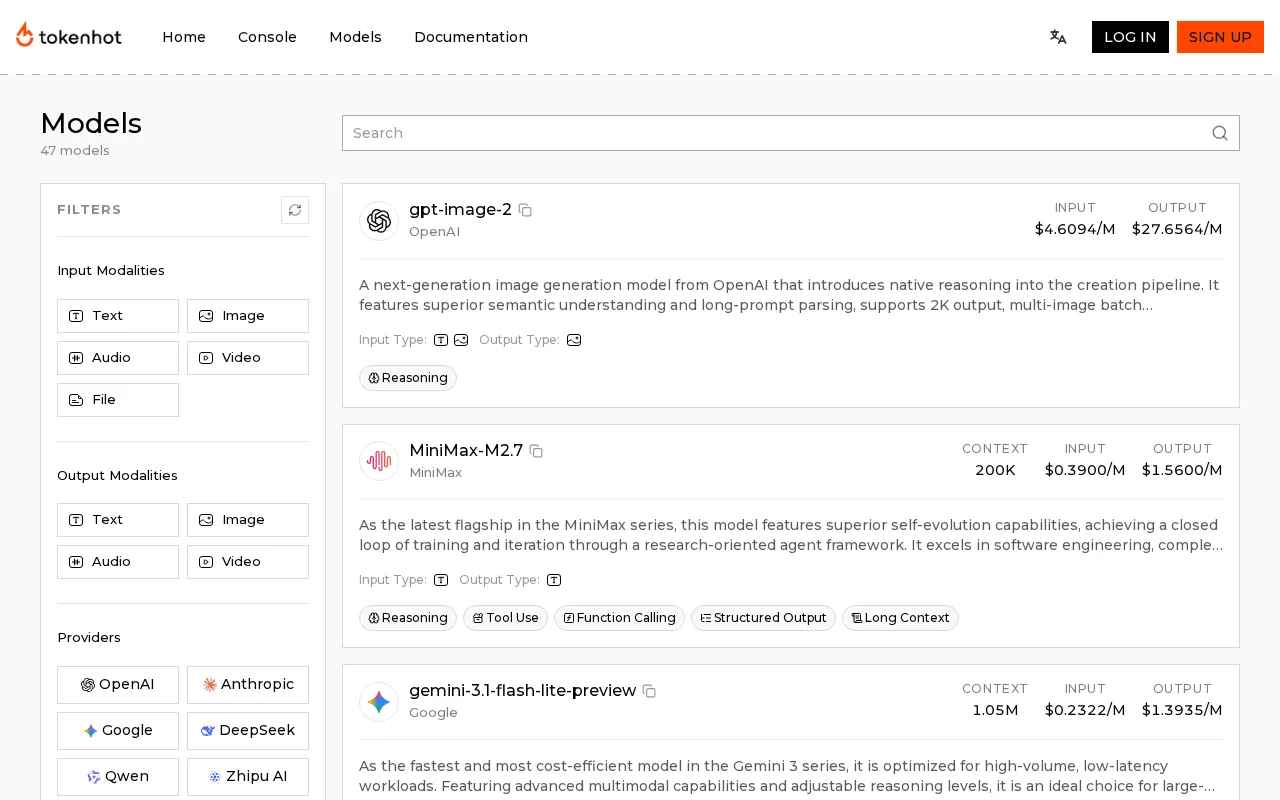Filter by OpenAI provider

coord(118,685)
